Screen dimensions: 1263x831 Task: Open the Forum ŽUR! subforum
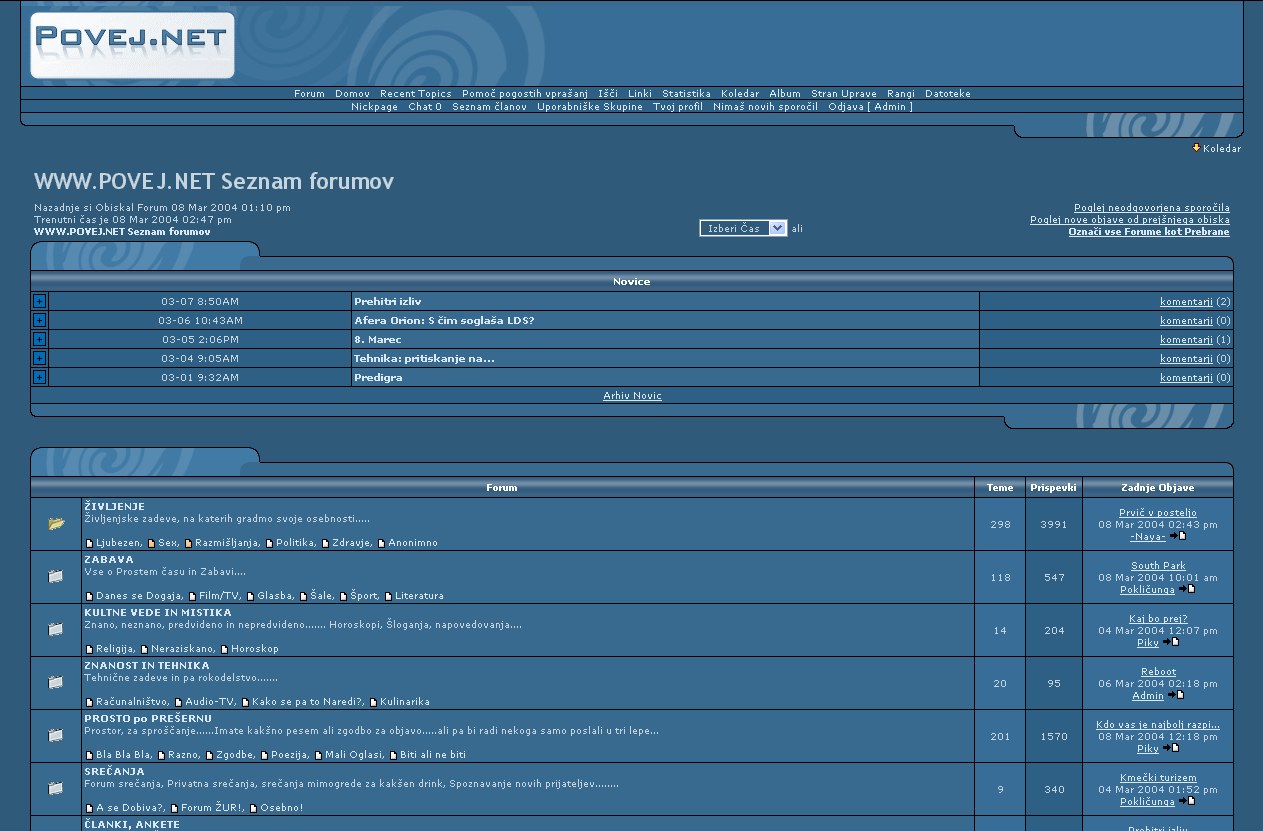[x=212, y=808]
